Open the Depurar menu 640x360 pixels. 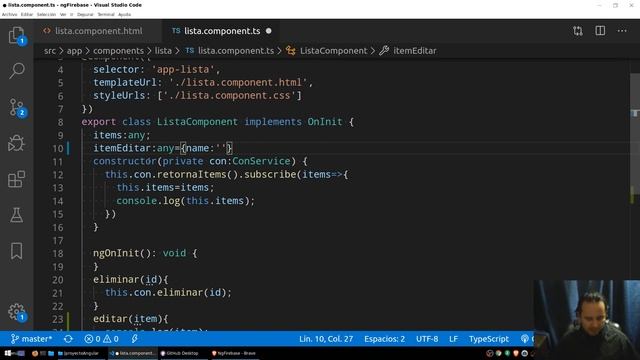point(85,14)
